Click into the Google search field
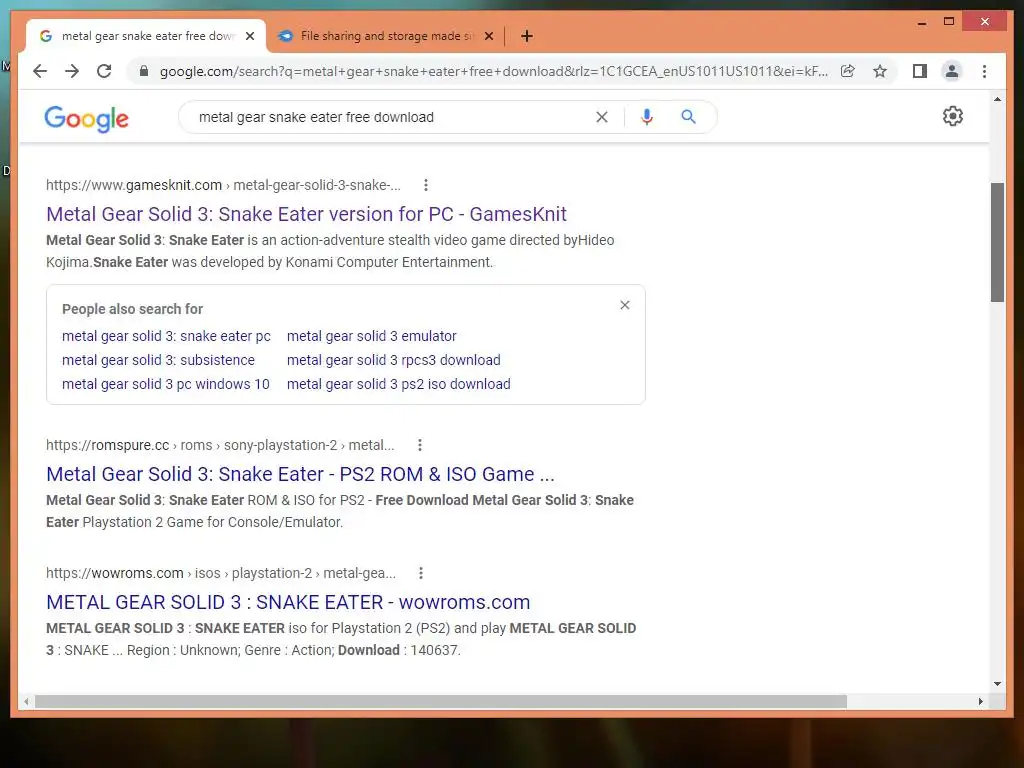The height and width of the screenshot is (768, 1024). pos(392,117)
